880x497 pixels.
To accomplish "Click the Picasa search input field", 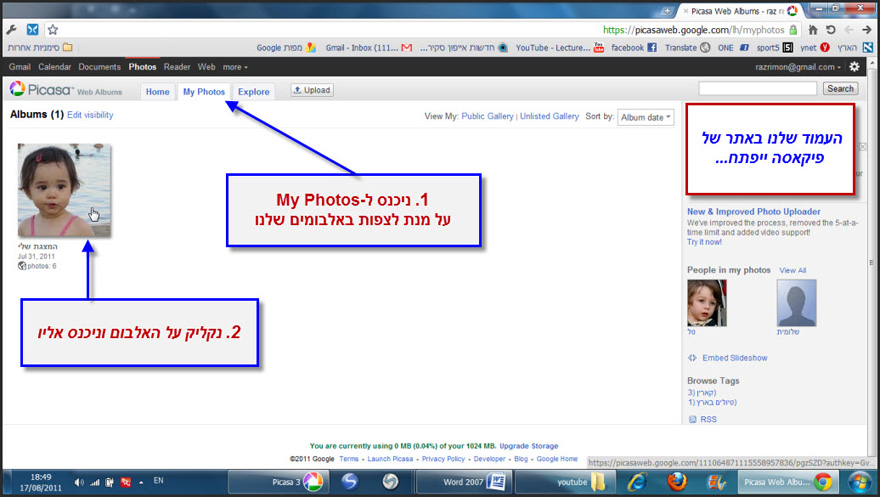I will pyautogui.click(x=758, y=89).
